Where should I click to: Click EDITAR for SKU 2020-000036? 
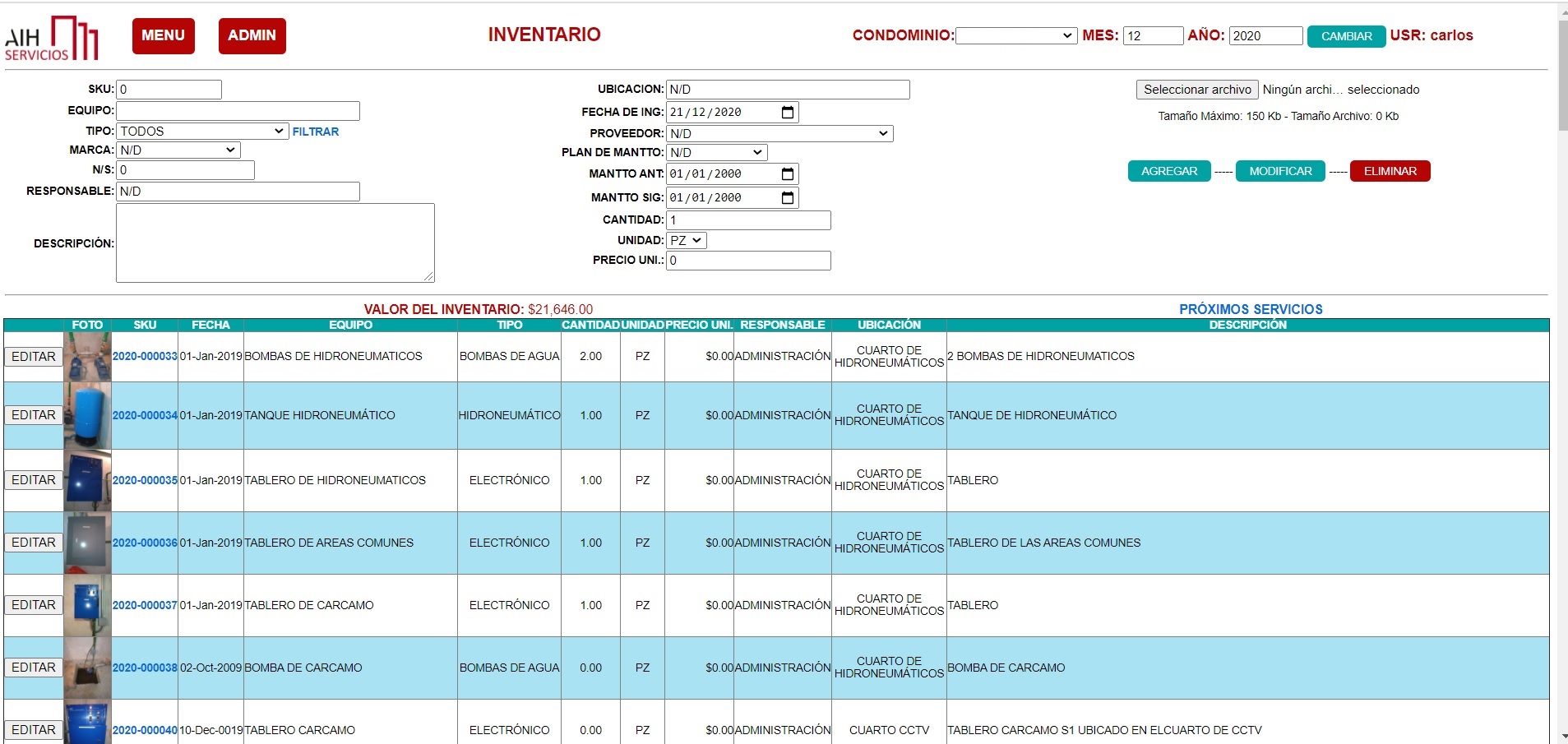click(x=34, y=543)
